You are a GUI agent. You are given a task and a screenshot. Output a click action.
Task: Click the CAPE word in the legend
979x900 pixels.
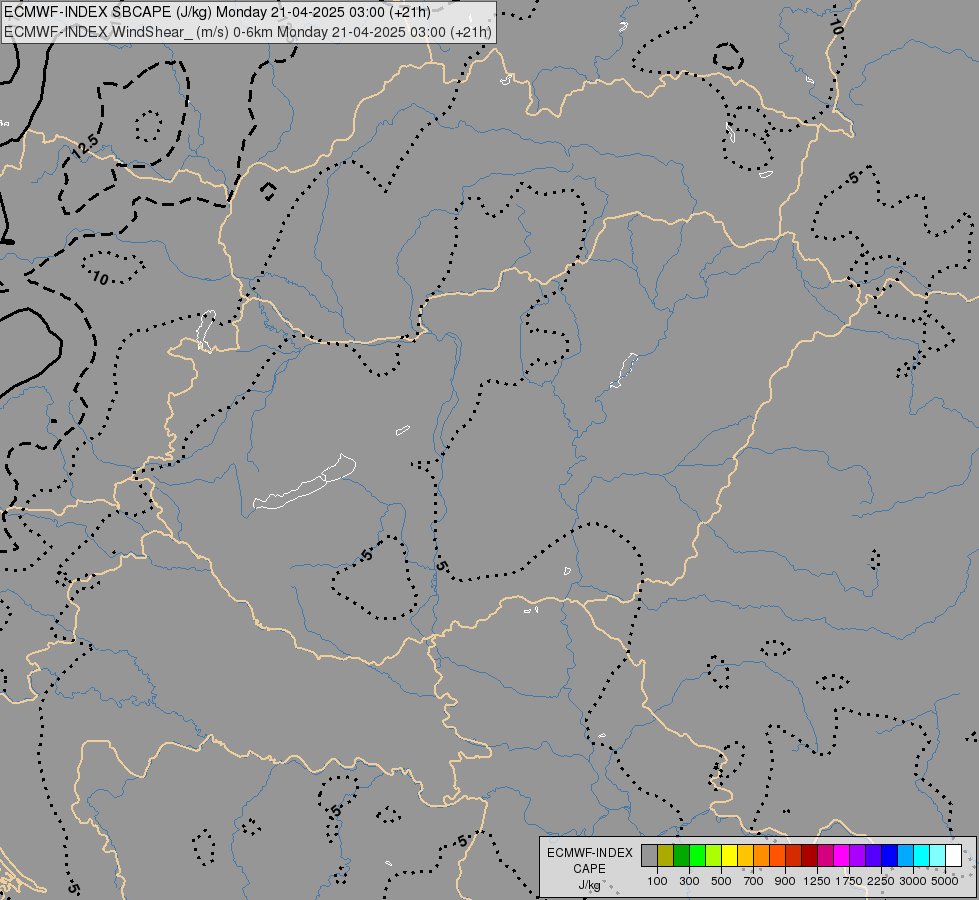click(x=589, y=869)
